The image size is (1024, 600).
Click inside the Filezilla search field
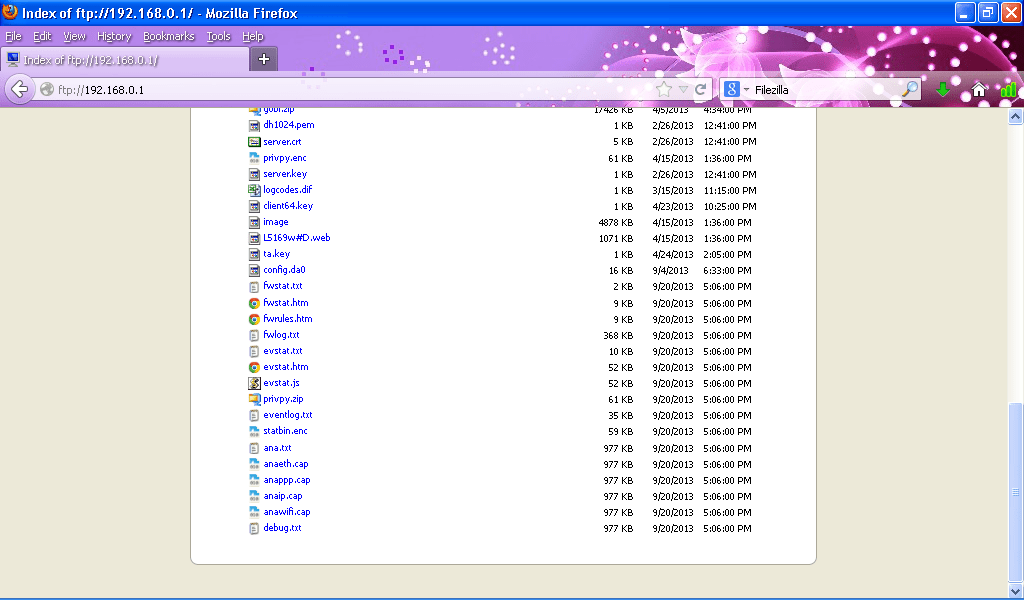(x=820, y=89)
